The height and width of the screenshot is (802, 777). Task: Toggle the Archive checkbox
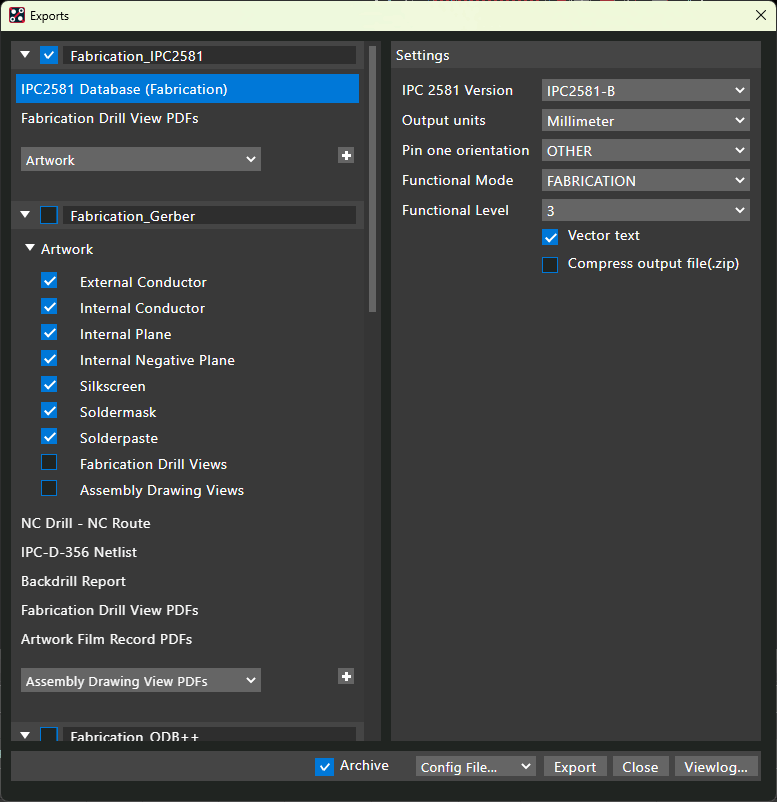(324, 766)
